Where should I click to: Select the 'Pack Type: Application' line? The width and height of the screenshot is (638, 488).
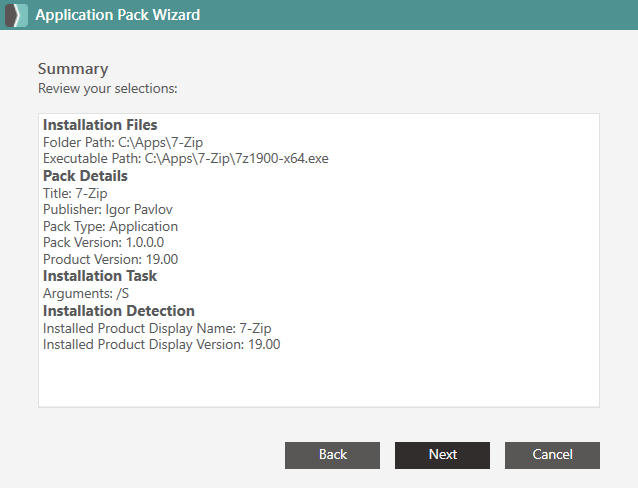110,227
